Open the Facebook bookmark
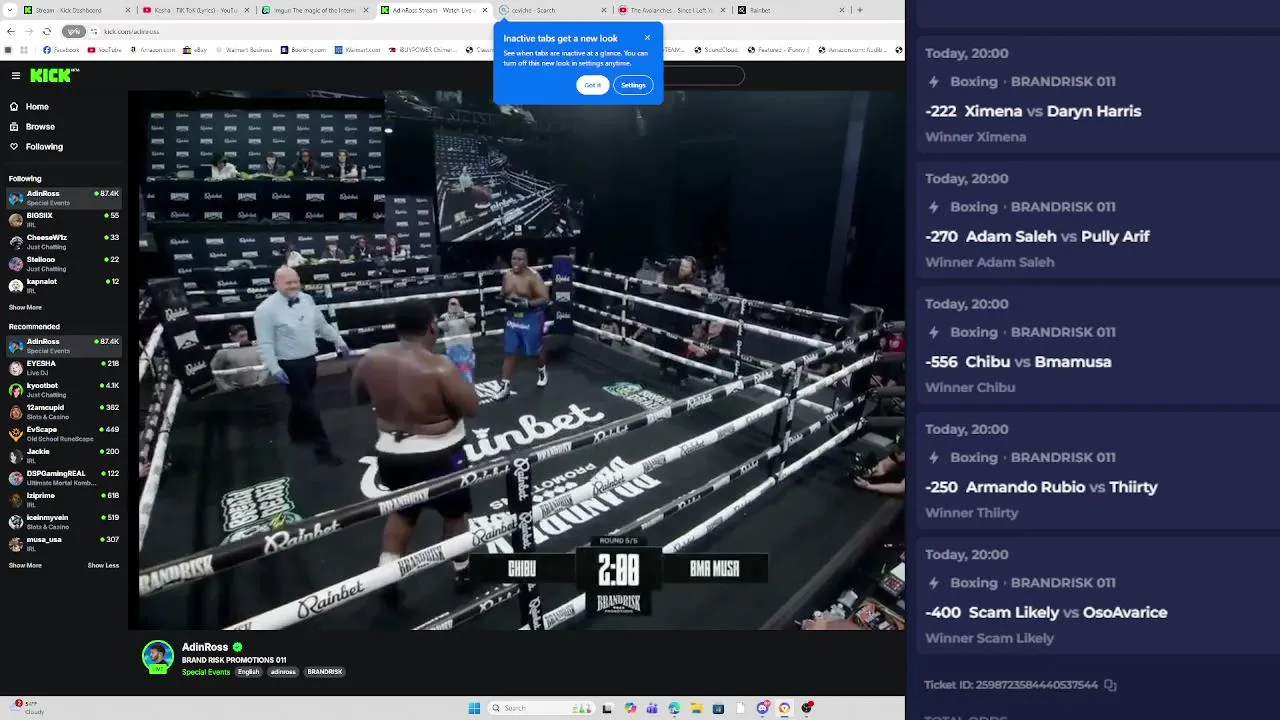 coord(61,49)
